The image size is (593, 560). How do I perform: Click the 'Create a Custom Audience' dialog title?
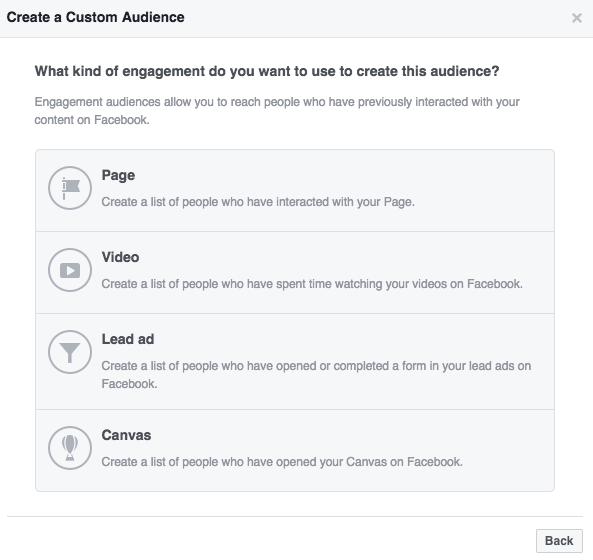coord(96,17)
